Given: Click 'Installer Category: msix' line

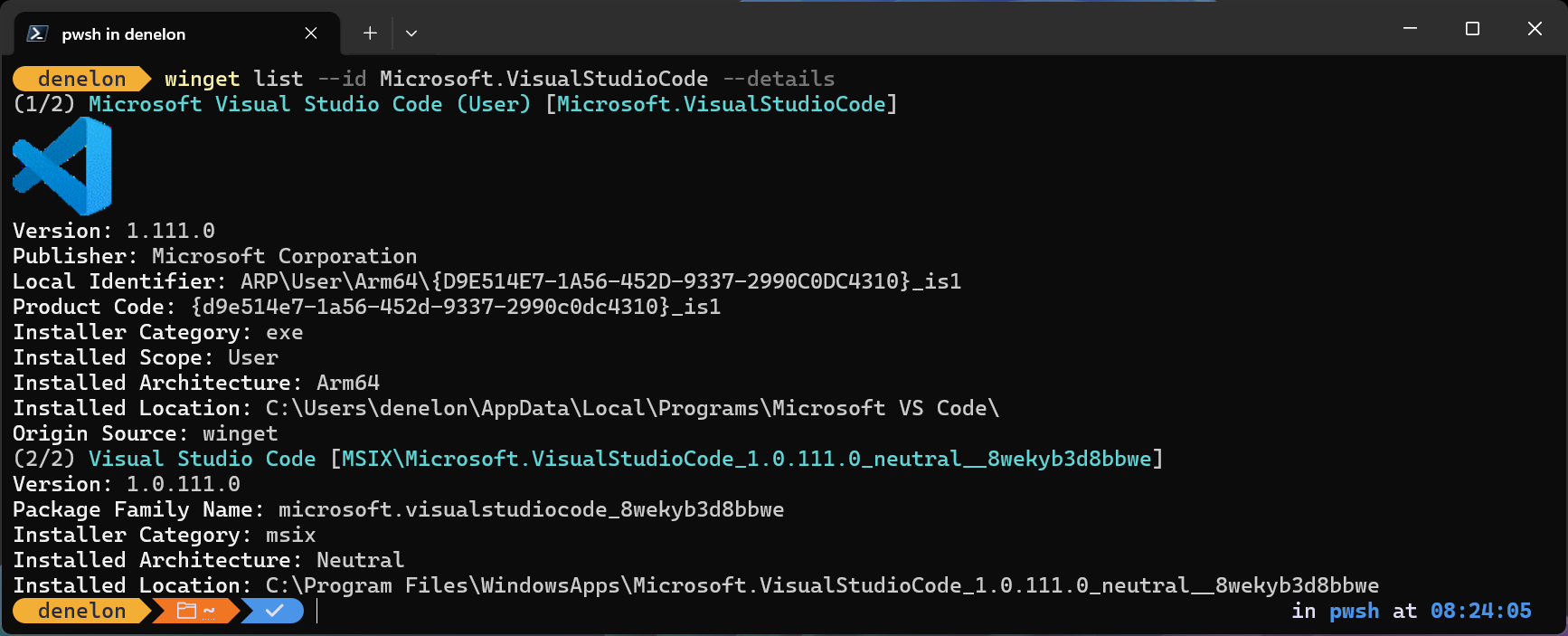Looking at the screenshot, I should tap(165, 535).
